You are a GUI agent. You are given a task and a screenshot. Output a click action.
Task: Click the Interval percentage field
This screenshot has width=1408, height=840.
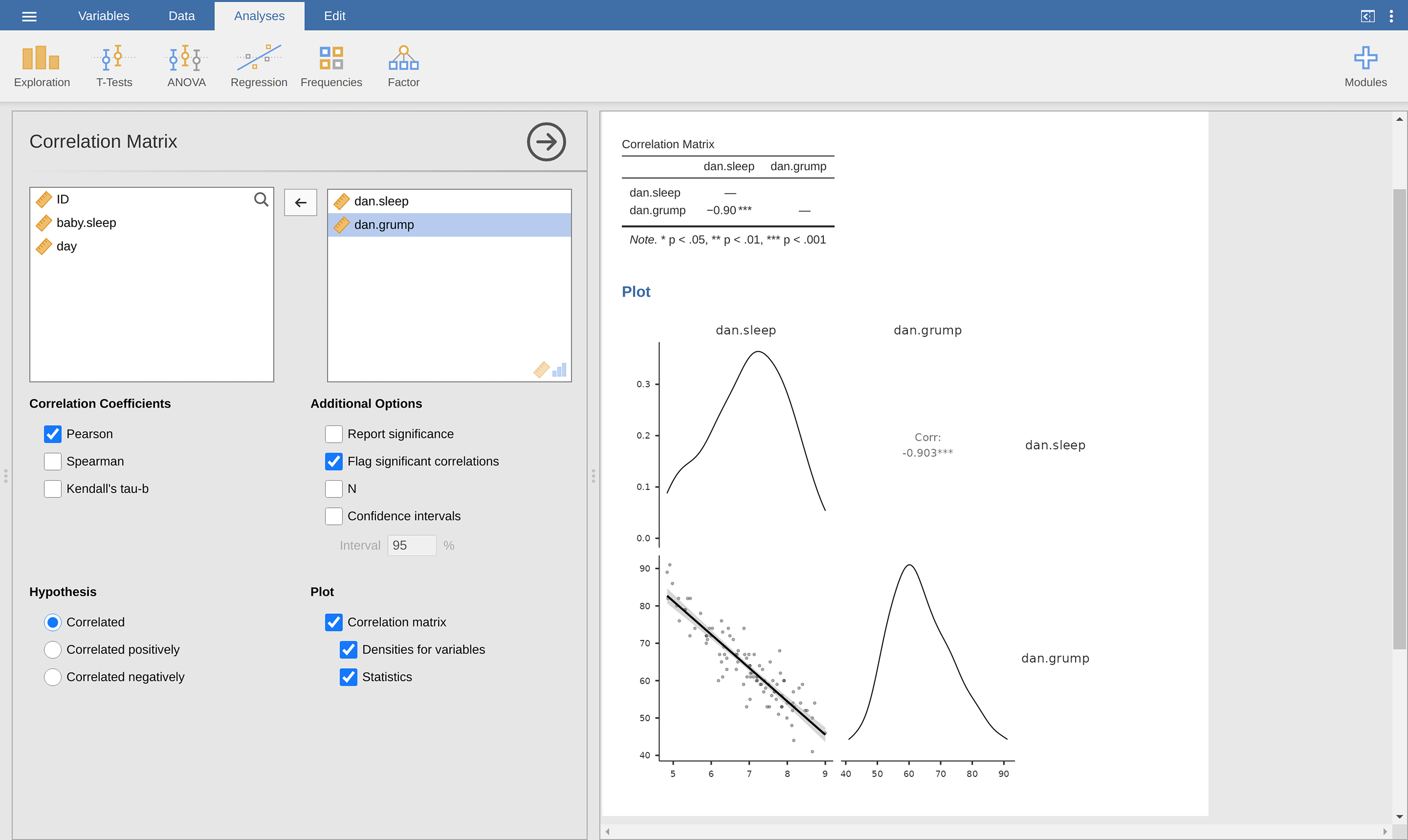(x=411, y=545)
